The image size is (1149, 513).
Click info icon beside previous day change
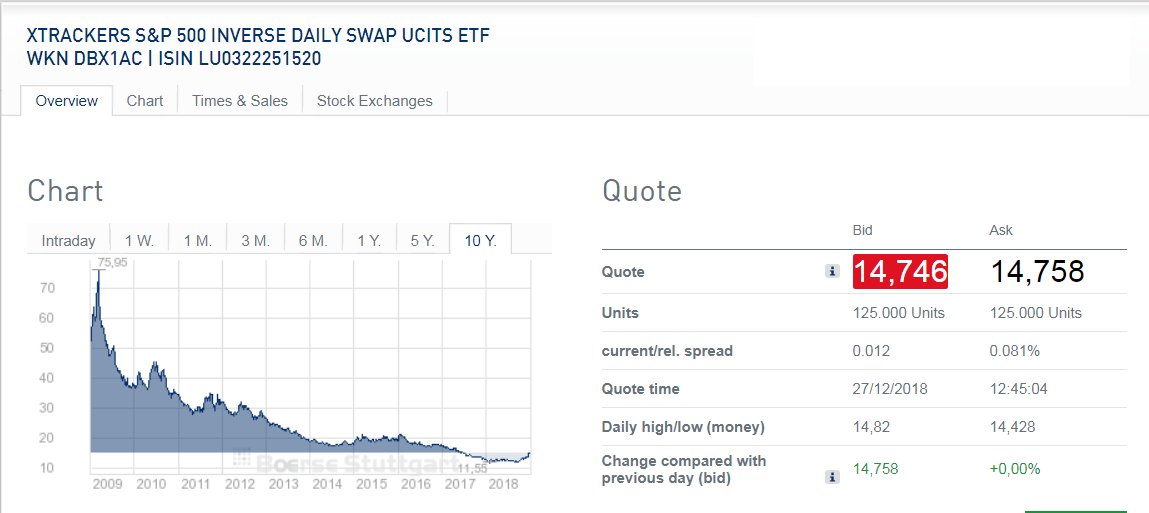pos(832,478)
